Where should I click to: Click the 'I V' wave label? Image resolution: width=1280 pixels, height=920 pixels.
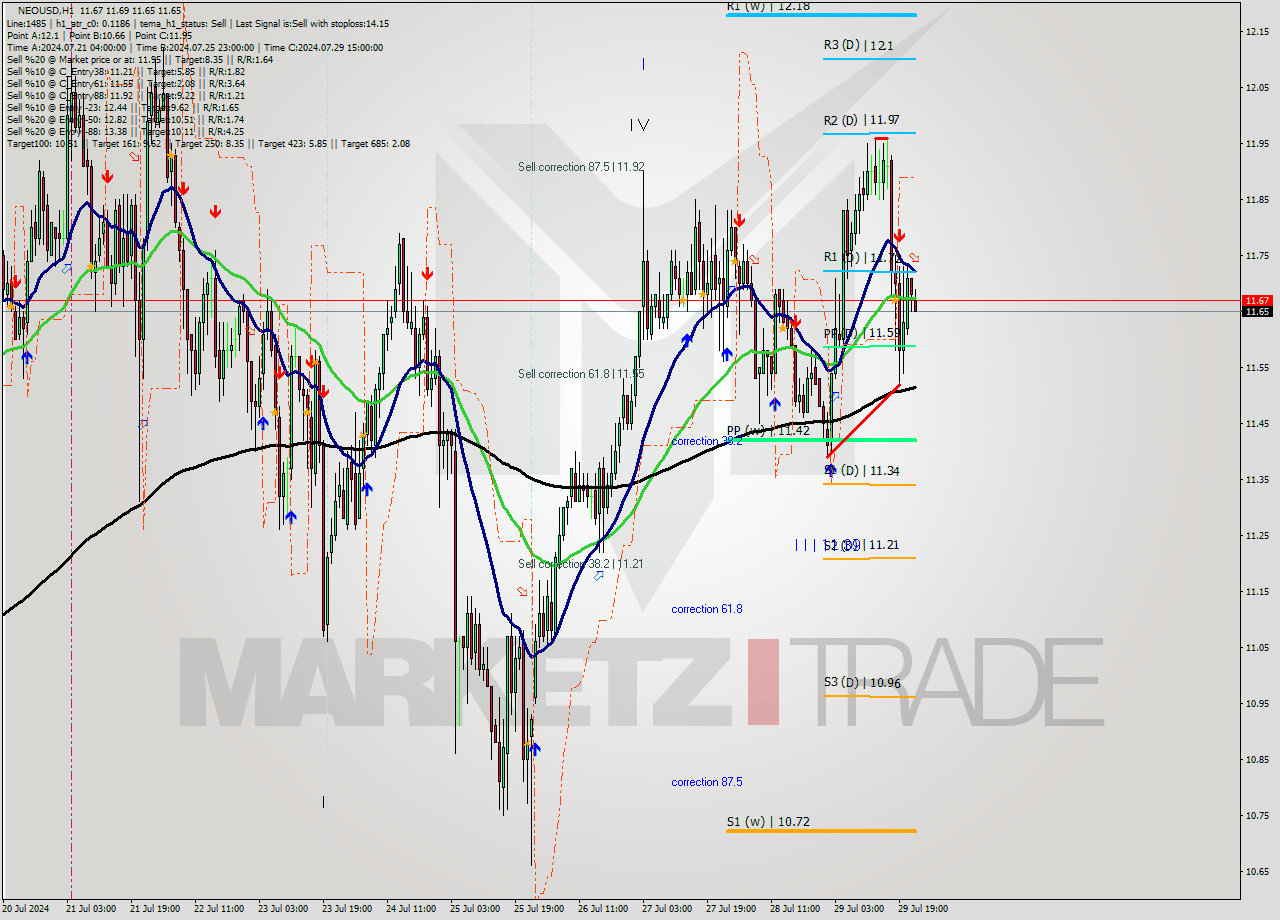[639, 125]
